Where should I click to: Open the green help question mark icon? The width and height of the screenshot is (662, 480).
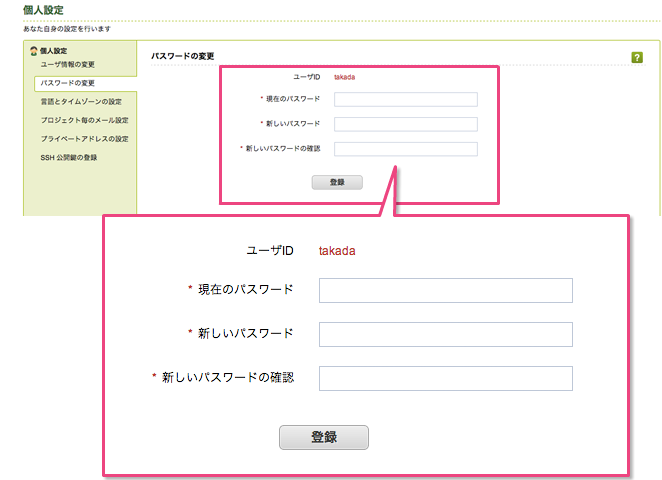pyautogui.click(x=637, y=57)
